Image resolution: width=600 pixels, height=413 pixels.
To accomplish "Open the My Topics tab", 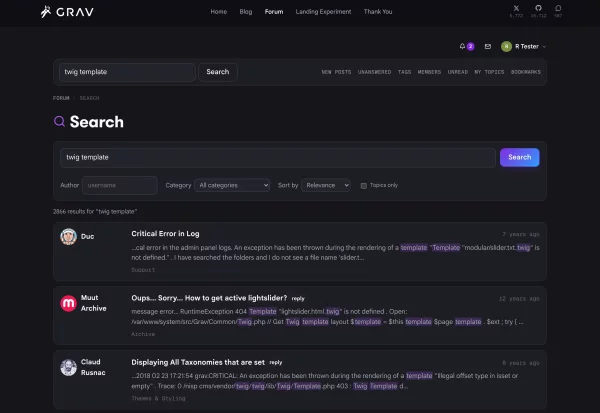I will (x=489, y=72).
